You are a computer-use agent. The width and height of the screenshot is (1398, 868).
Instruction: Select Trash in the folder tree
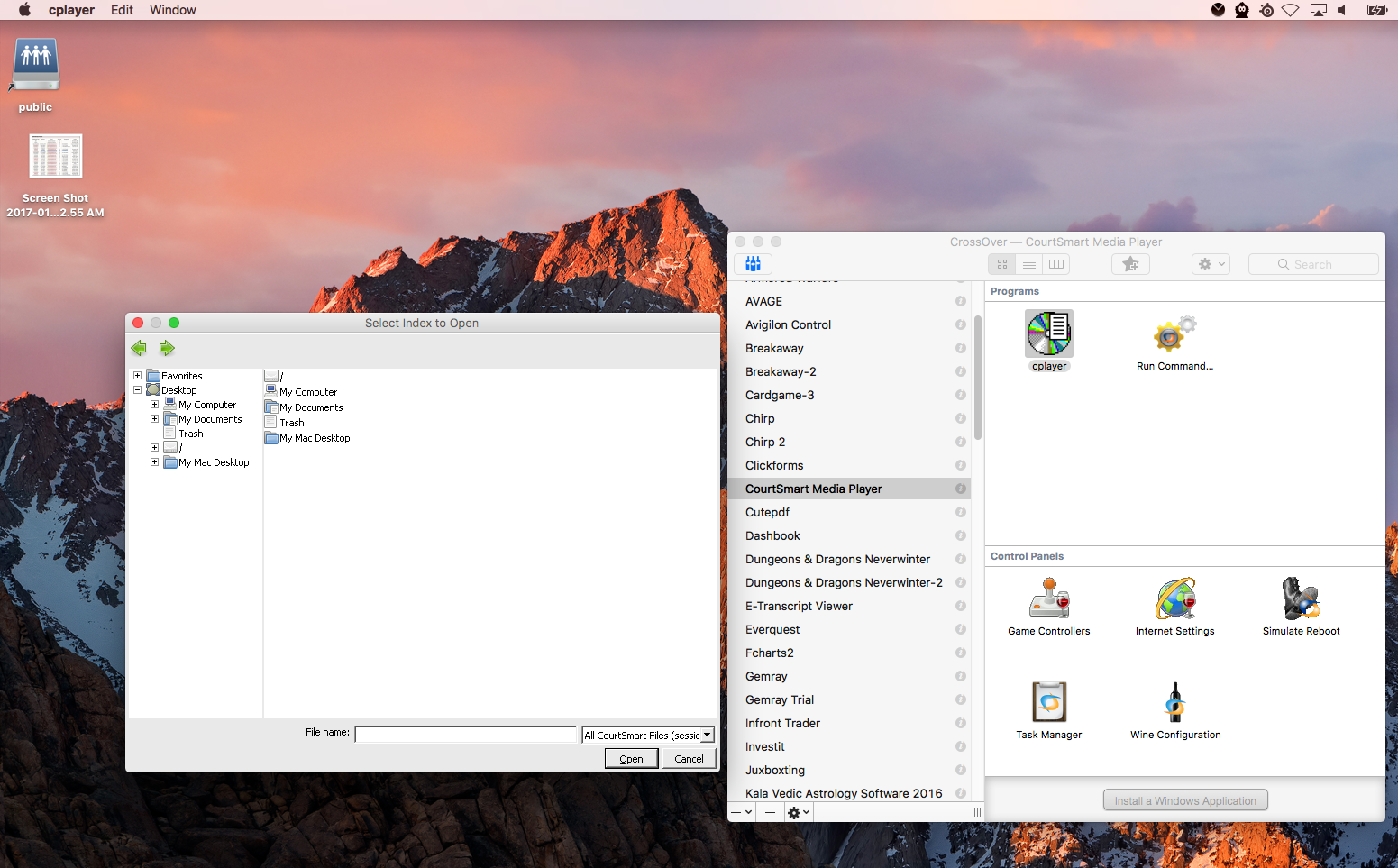[x=184, y=434]
